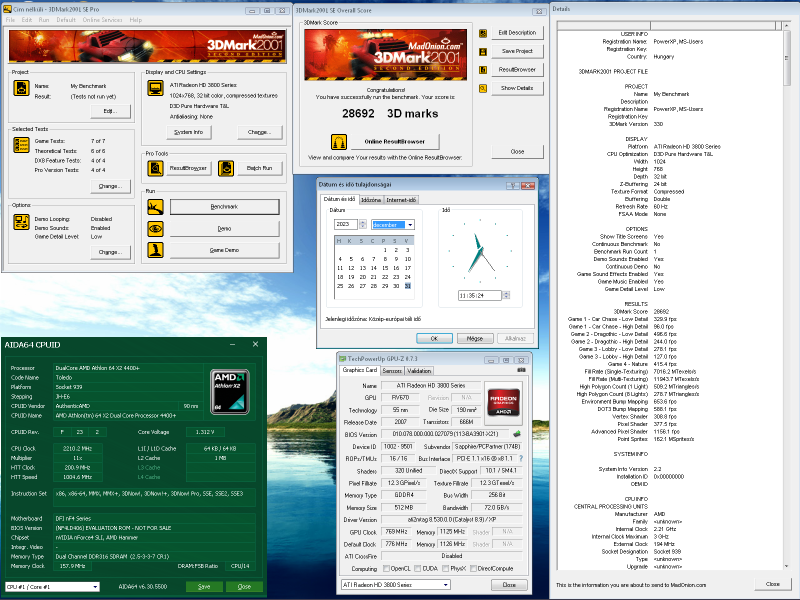800x600 pixels.
Task: Click the Mégse button in date dialog
Action: [x=475, y=338]
